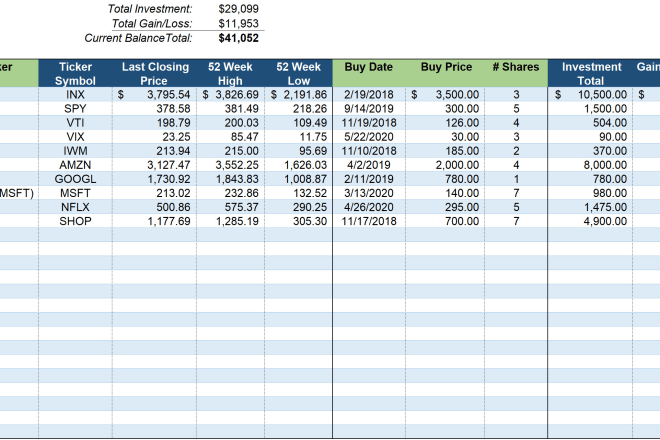Select SPY closing price 378.58
660x440 pixels.
[154, 109]
